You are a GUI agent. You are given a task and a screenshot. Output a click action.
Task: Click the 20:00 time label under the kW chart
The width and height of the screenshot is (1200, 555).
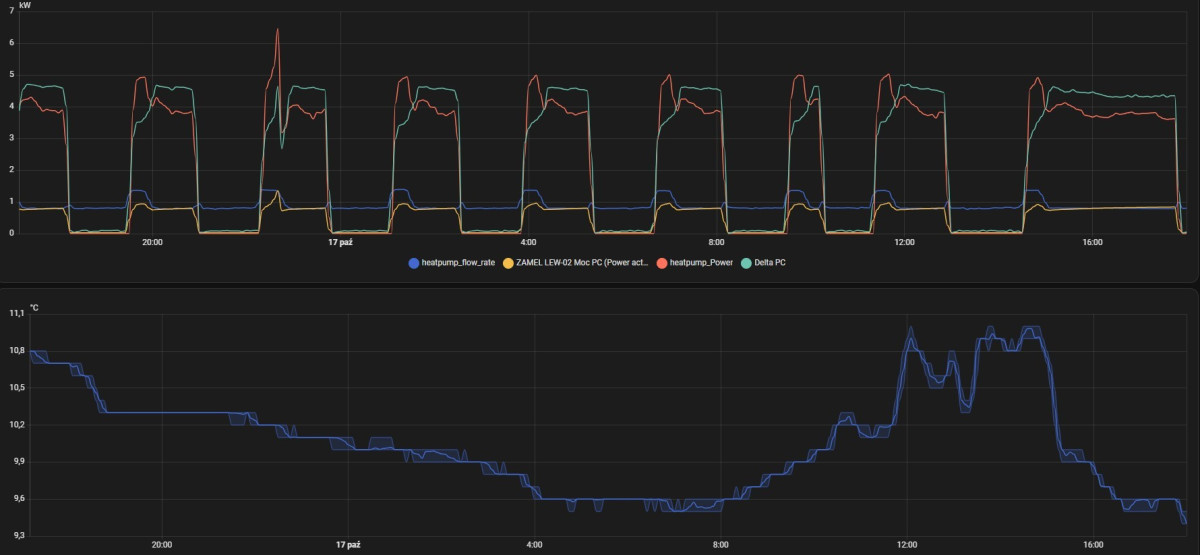tap(152, 243)
